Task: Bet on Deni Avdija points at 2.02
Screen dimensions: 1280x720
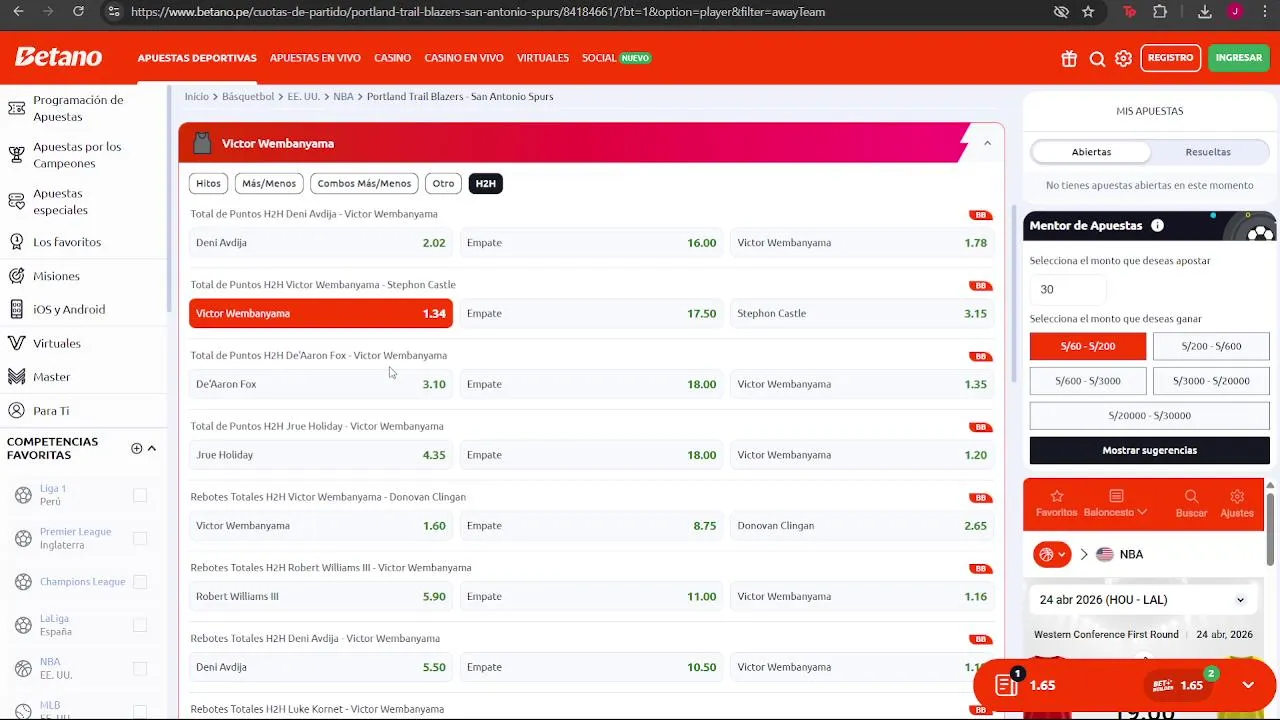Action: 321,243
